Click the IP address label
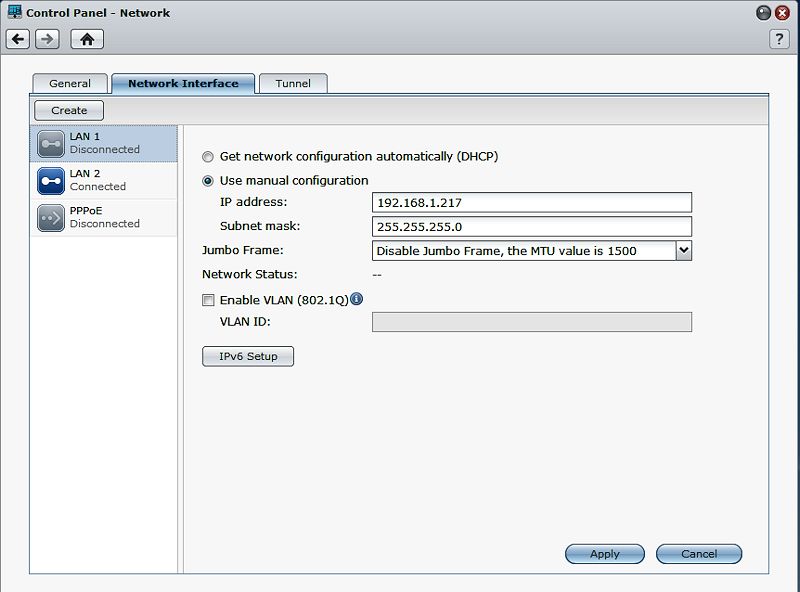This screenshot has height=592, width=800. click(x=254, y=202)
